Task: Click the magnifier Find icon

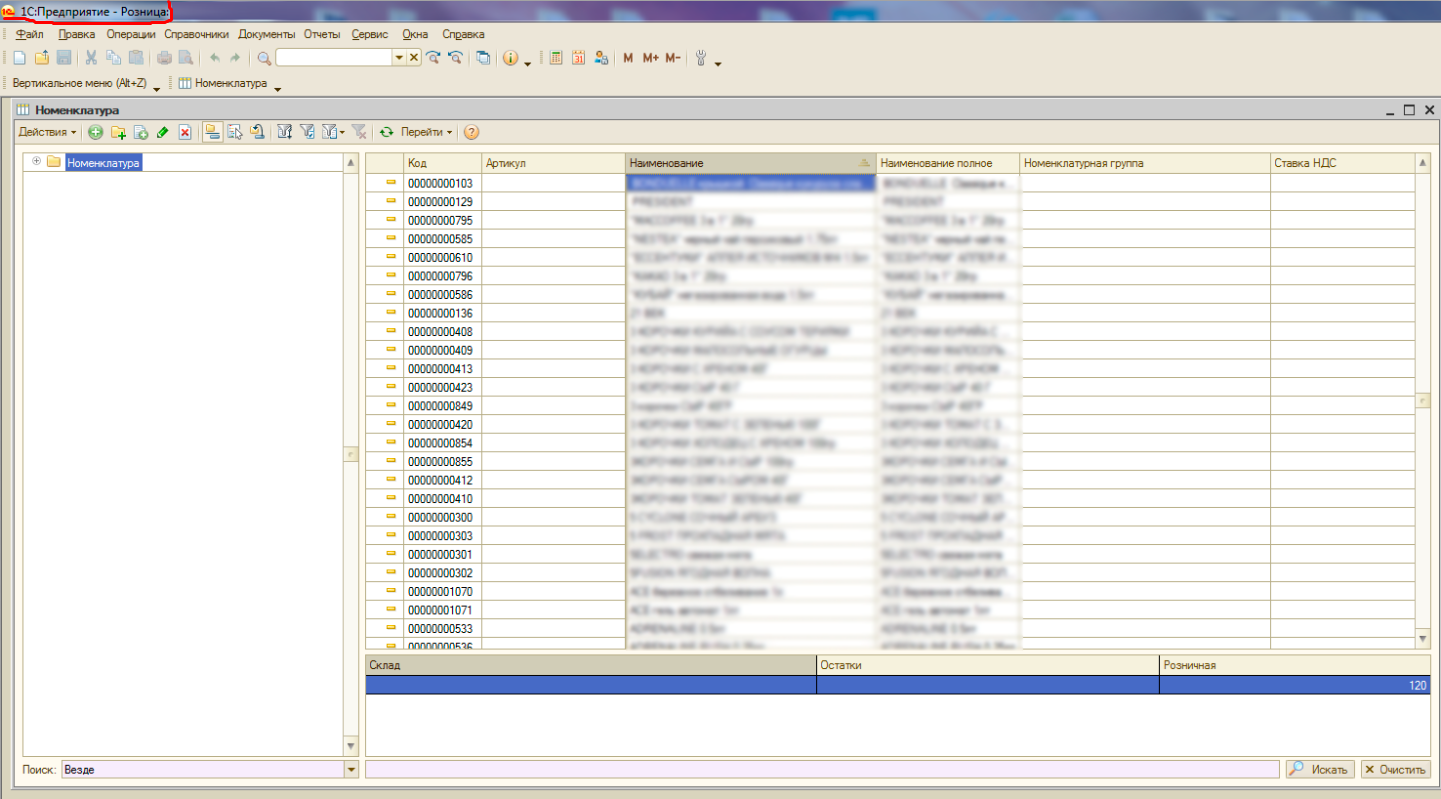Action: coord(264,58)
